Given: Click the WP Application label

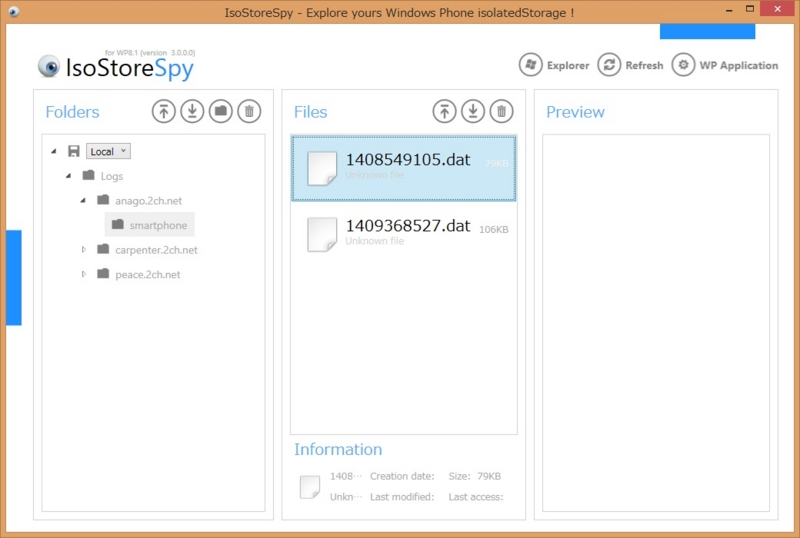Looking at the screenshot, I should pos(739,65).
